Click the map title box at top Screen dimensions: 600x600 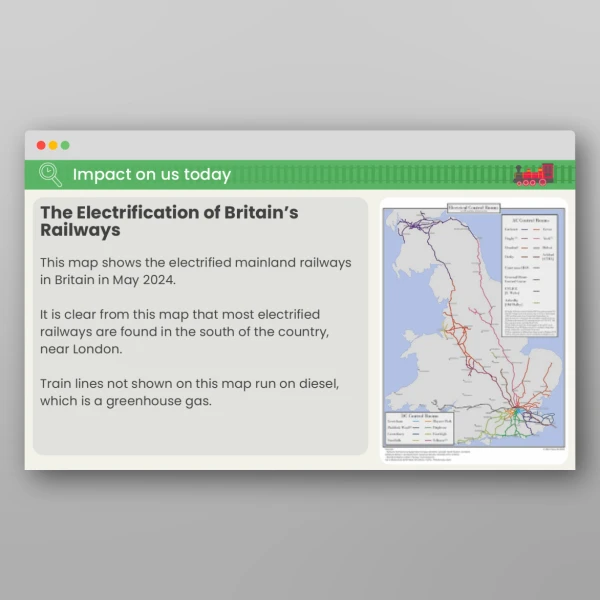474,208
